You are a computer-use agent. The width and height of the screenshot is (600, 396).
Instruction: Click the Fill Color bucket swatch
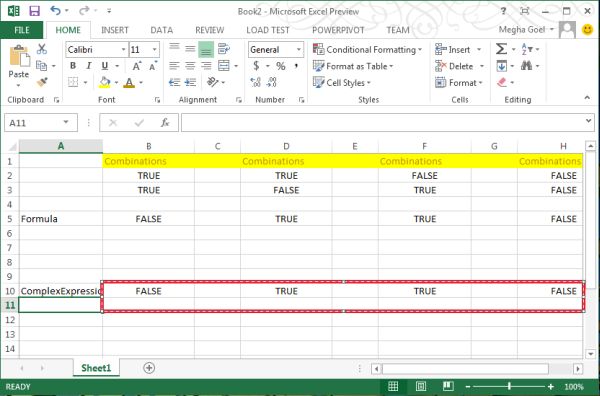[x=105, y=82]
